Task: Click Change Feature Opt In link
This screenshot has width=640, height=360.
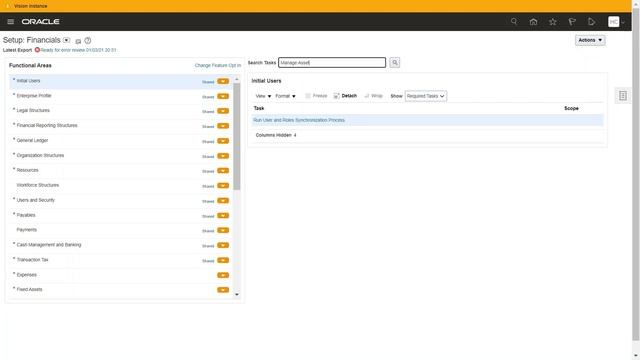Action: tap(218, 65)
